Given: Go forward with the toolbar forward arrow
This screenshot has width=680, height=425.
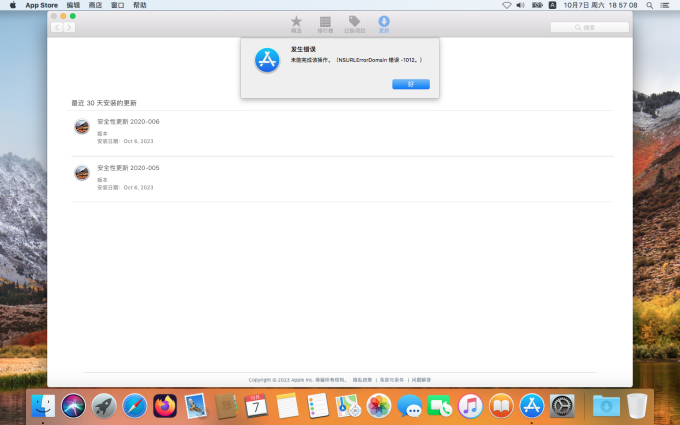Looking at the screenshot, I should (69, 27).
